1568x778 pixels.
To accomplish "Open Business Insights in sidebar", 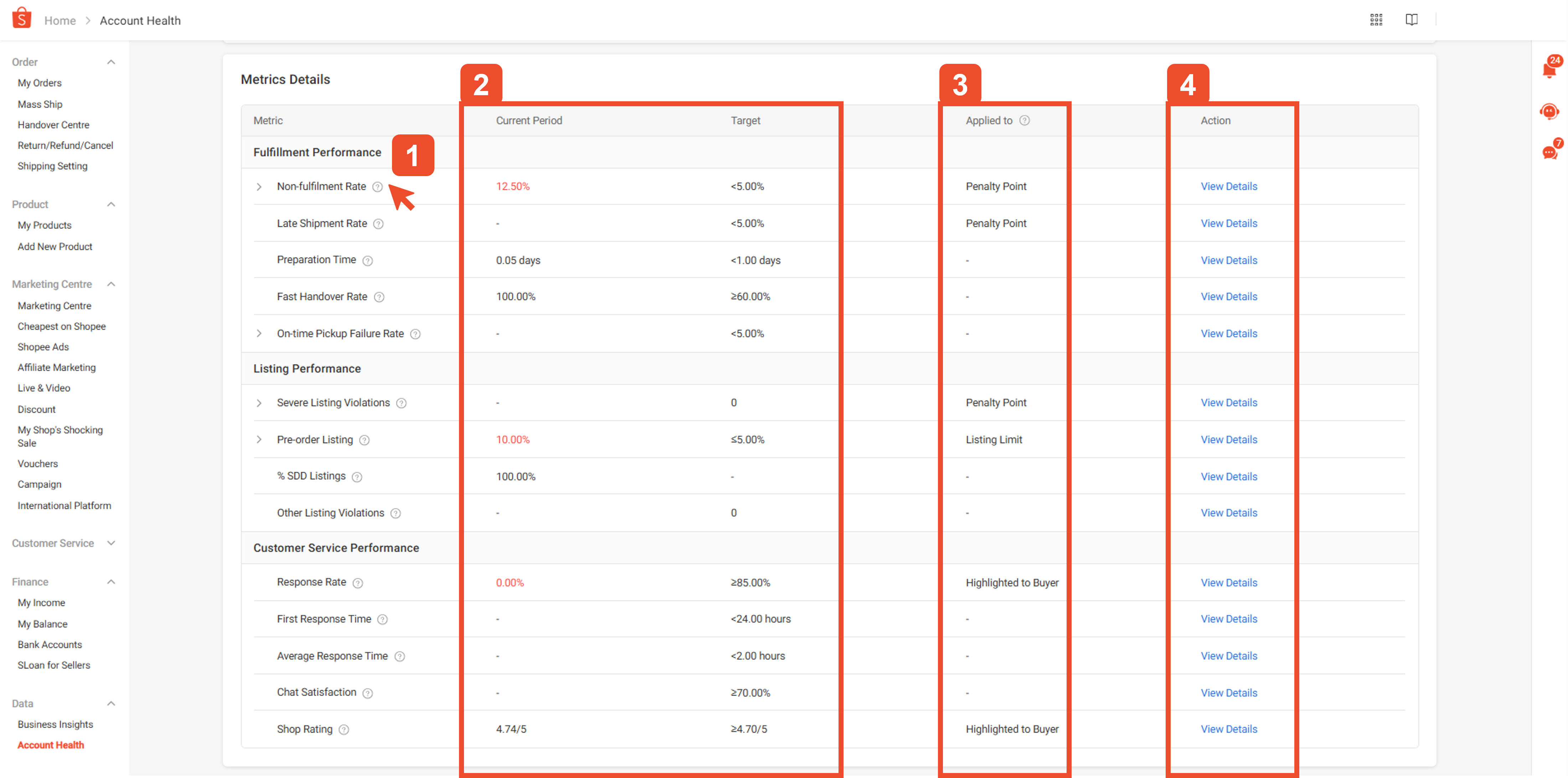I will pyautogui.click(x=55, y=725).
